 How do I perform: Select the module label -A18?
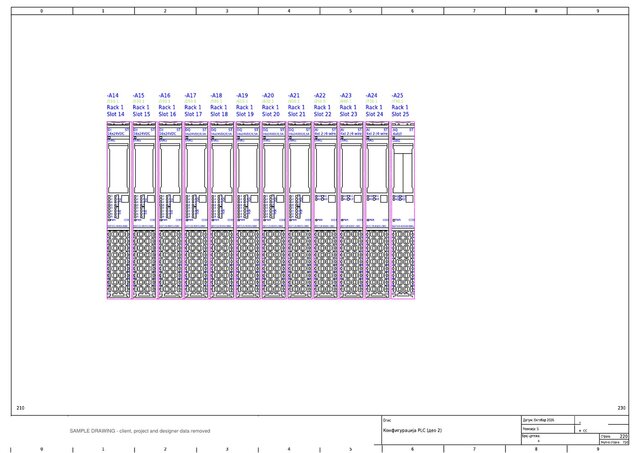coord(216,95)
